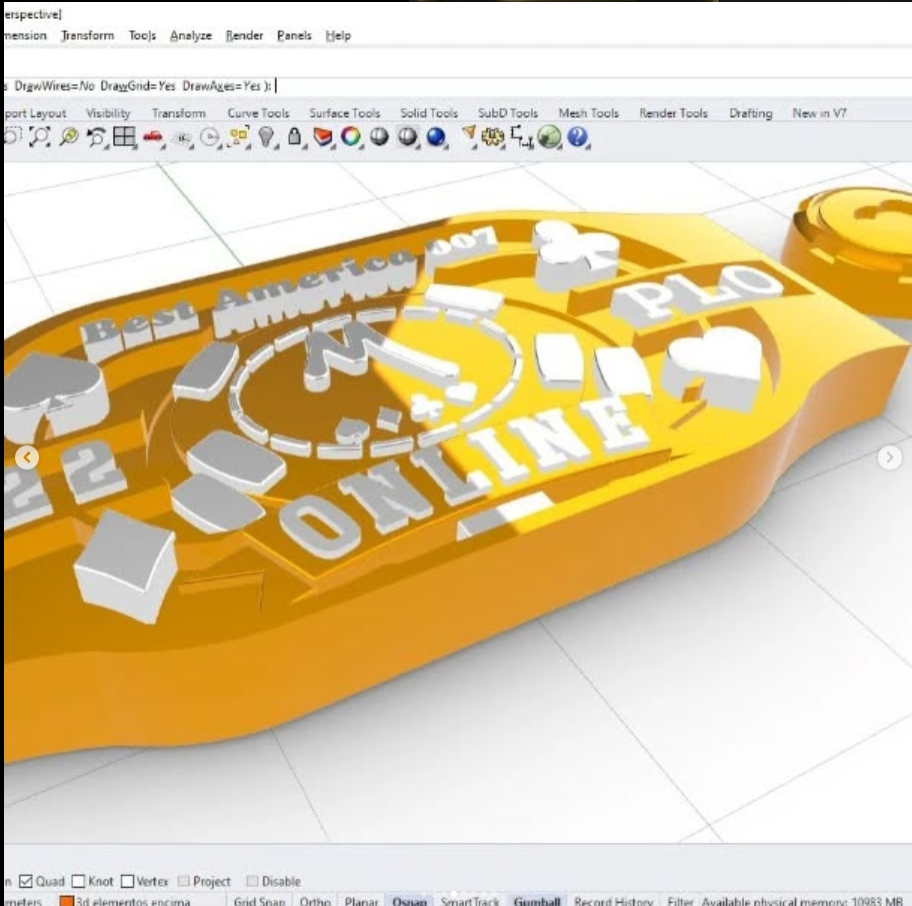Toggle Gumball in the status bar
Screen dimensions: 912x906
point(537,901)
